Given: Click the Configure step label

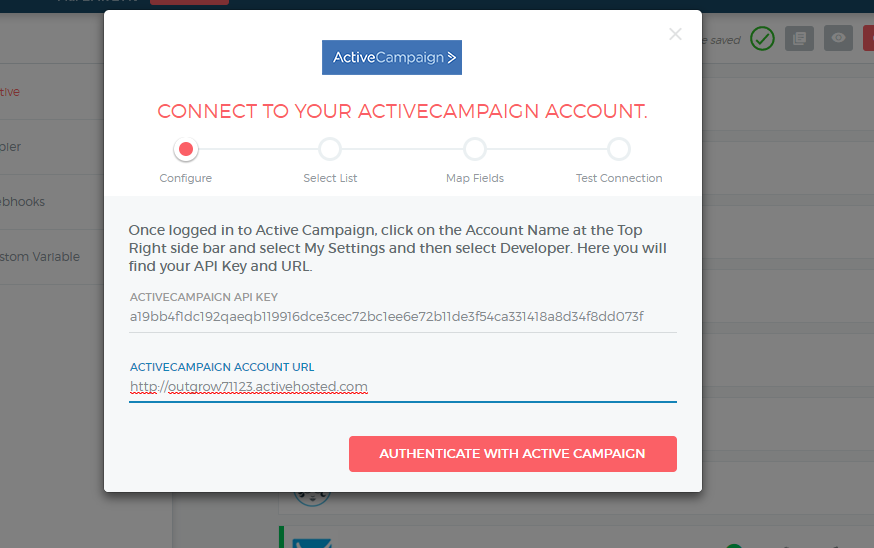Looking at the screenshot, I should click(x=186, y=178).
